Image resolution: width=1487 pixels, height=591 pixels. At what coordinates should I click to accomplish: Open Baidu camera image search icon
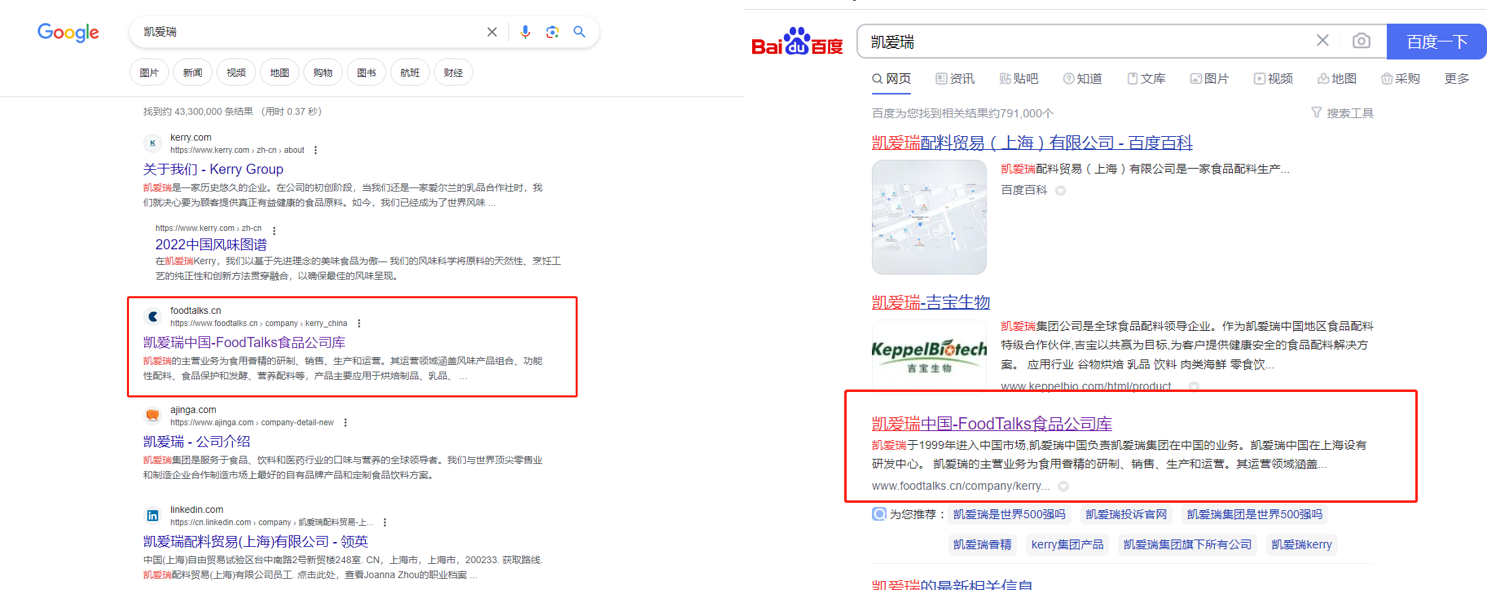tap(1361, 41)
